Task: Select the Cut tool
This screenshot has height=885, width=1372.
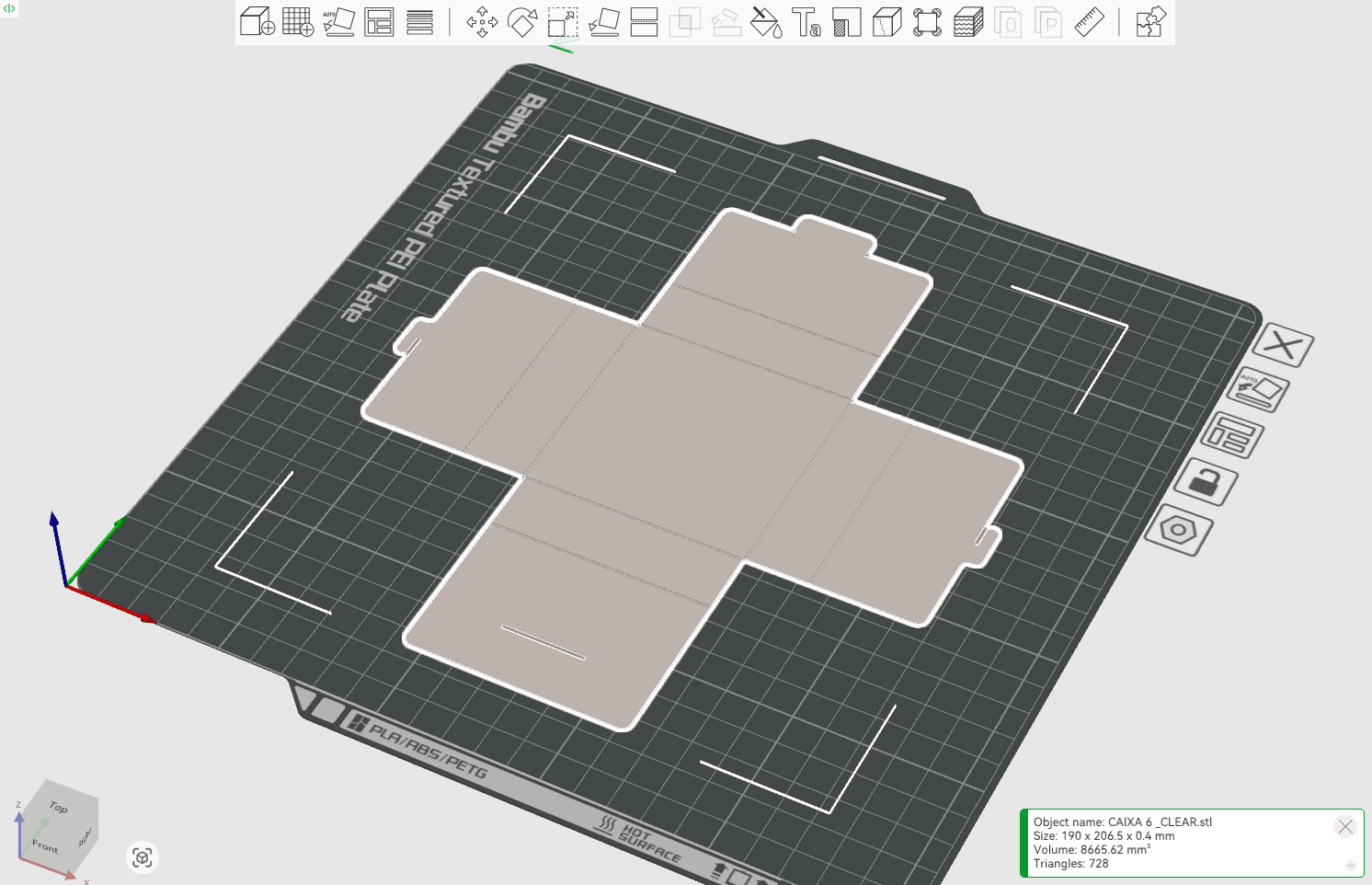Action: coord(644,21)
